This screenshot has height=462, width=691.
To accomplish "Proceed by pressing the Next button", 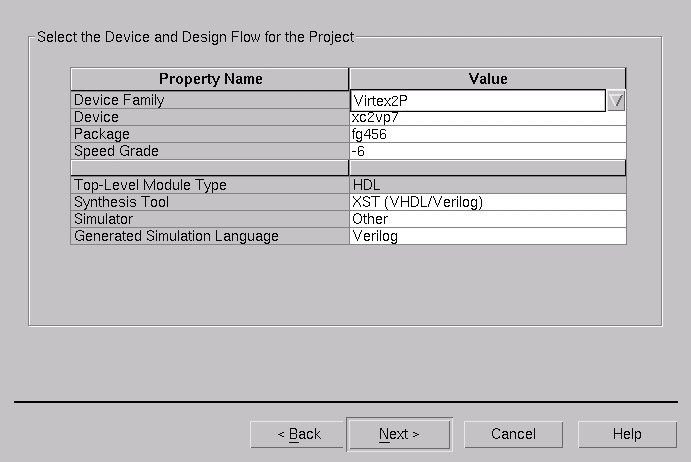I will pyautogui.click(x=399, y=434).
